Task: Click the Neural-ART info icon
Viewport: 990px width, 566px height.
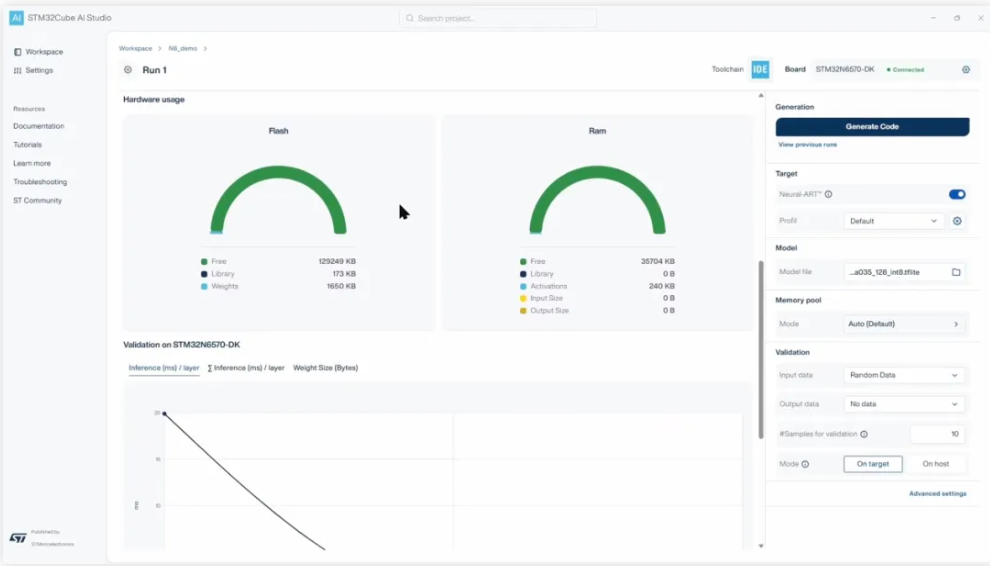Action: [x=828, y=195]
